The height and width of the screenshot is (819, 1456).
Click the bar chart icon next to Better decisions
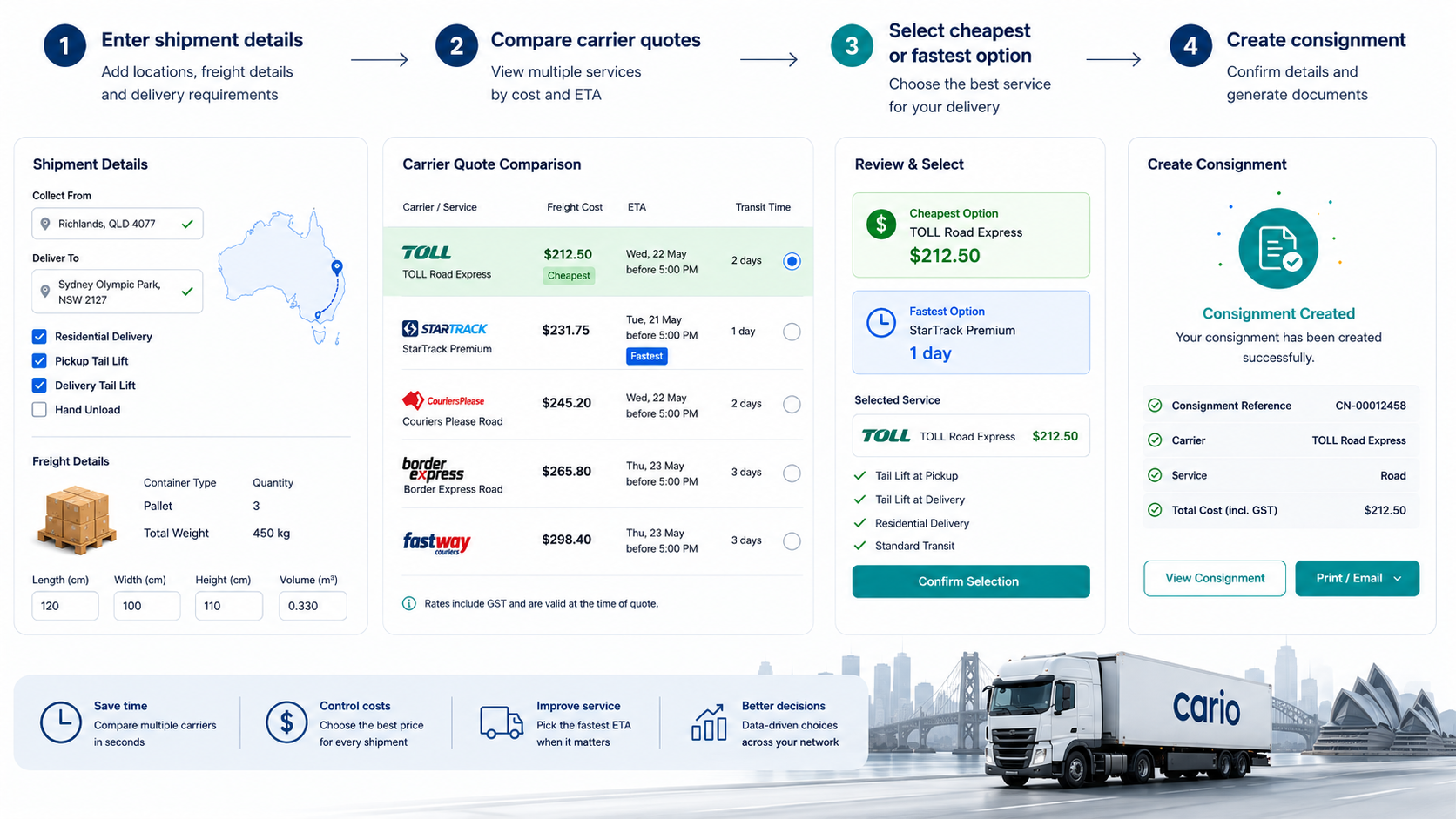pyautogui.click(x=709, y=722)
